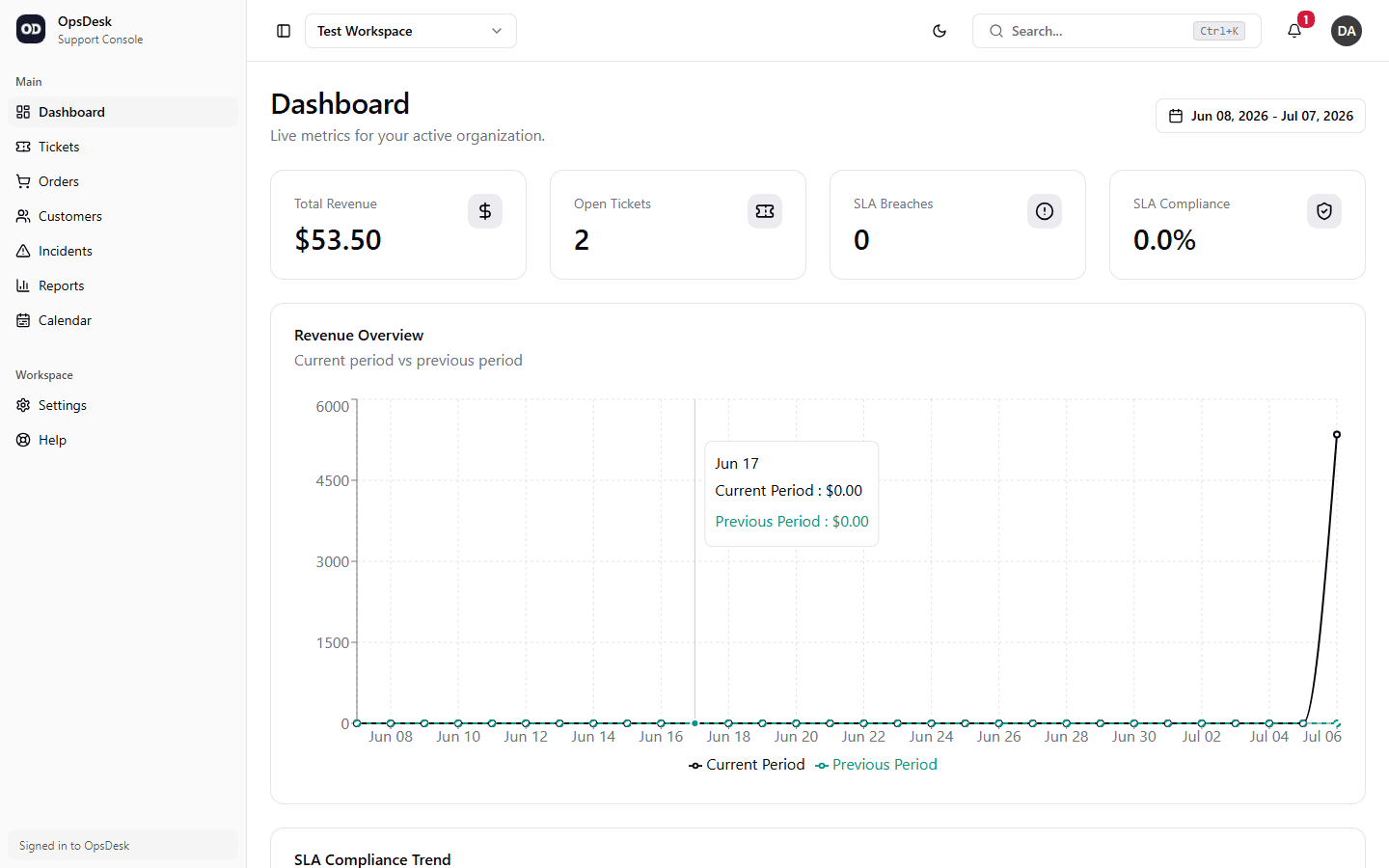Open the Jun 08 - Jul 07 date picker
1389x868 pixels.
[x=1261, y=116]
